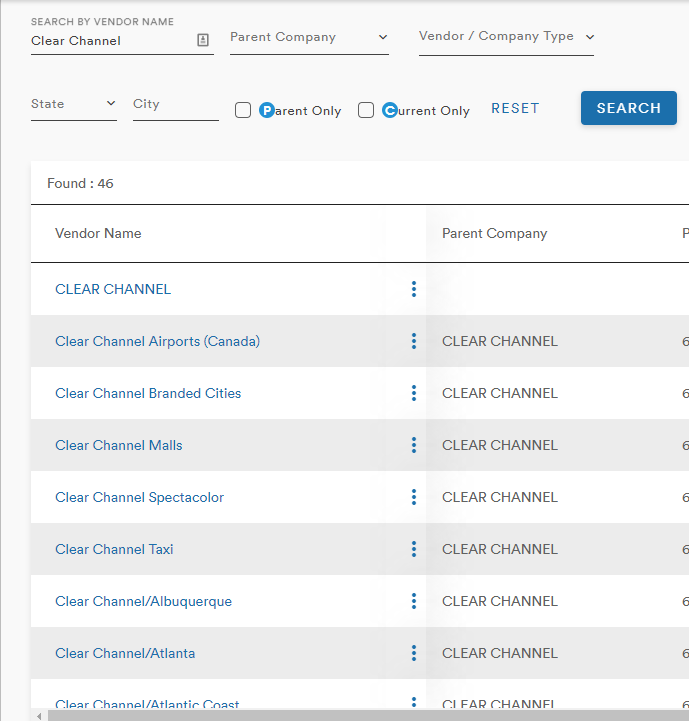Open kebab menu for Clear Channel Taxi
The height and width of the screenshot is (721, 689).
(x=414, y=549)
